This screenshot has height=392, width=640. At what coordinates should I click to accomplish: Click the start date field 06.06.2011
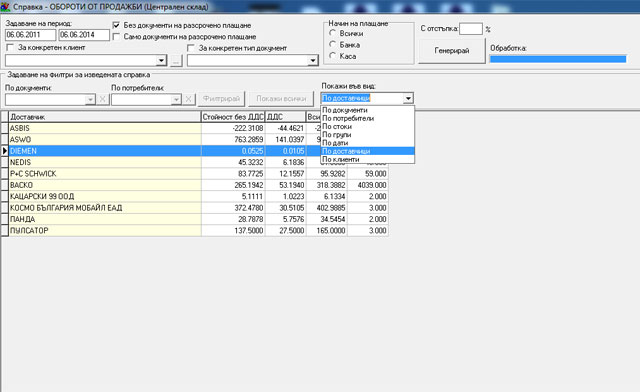31,35
